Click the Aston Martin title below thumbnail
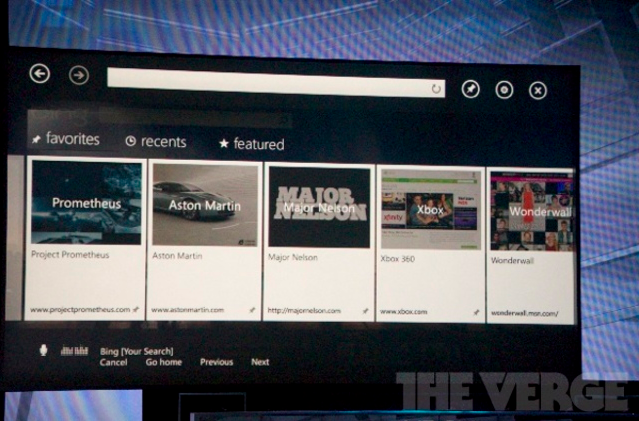 177,256
